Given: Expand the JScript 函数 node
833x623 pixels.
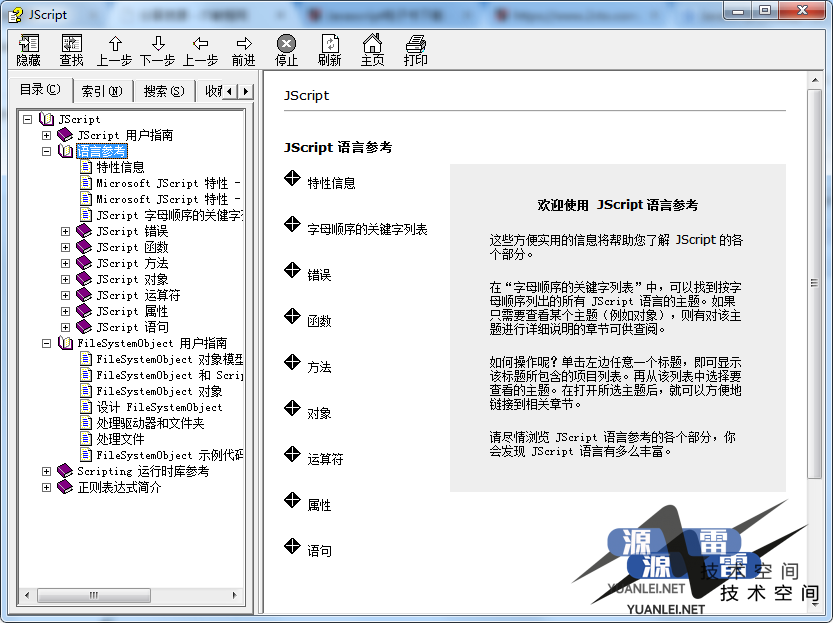Looking at the screenshot, I should [65, 248].
